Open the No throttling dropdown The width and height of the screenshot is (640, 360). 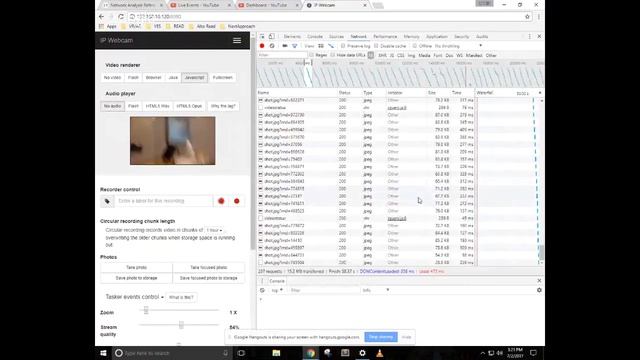tap(458, 46)
